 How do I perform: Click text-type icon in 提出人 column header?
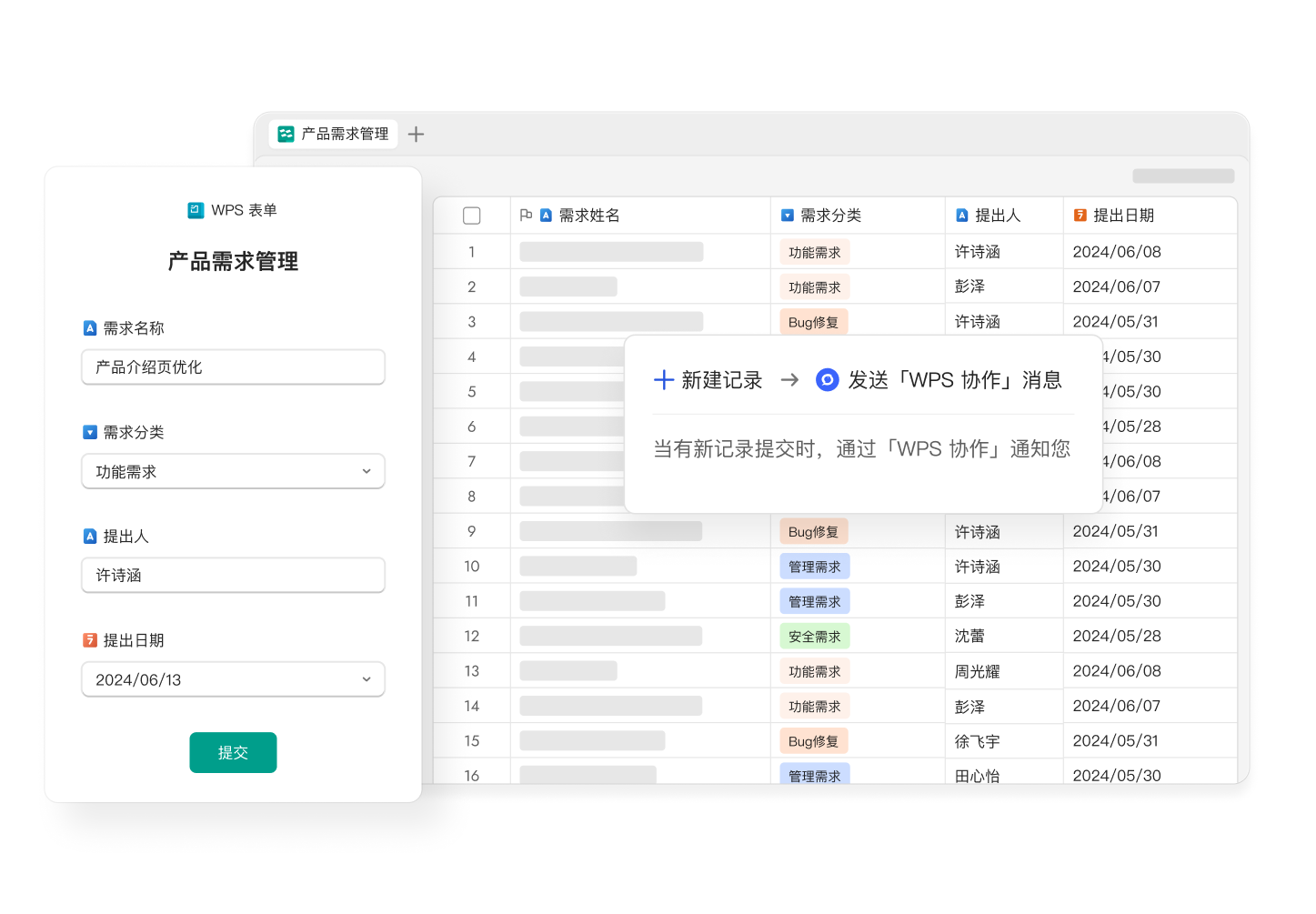point(961,216)
